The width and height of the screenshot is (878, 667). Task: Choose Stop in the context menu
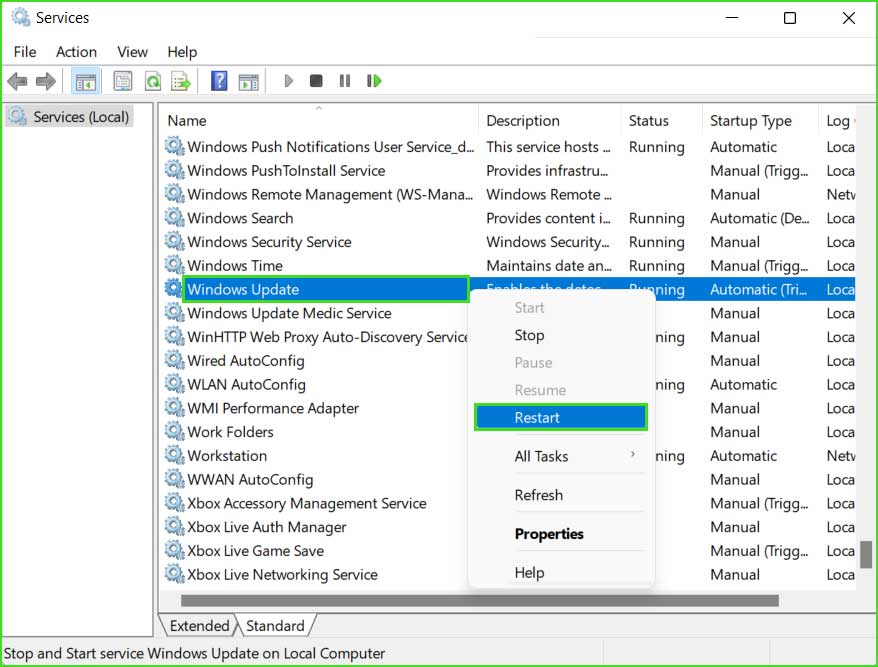click(561, 335)
